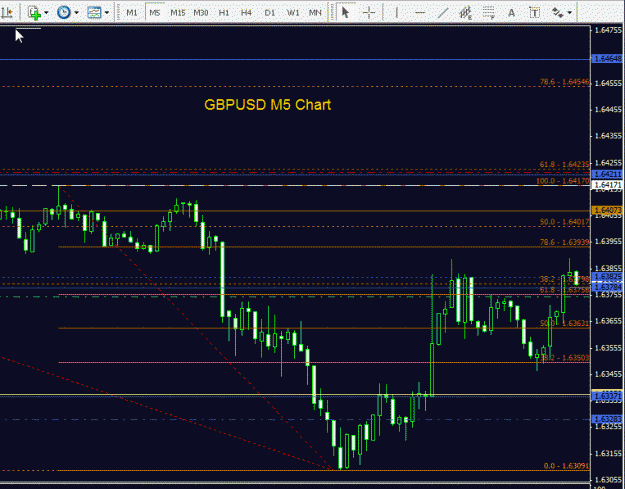
Task: Click the blue 1.64648 price label
Action: (607, 59)
